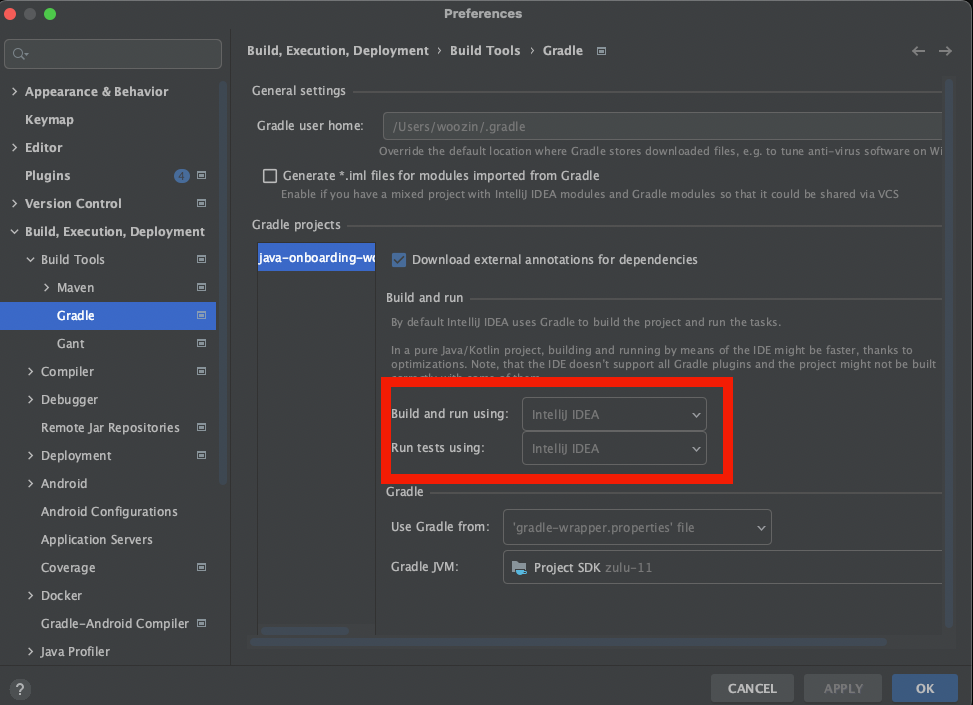
Task: Expand the Maven node
Action: click(x=47, y=287)
